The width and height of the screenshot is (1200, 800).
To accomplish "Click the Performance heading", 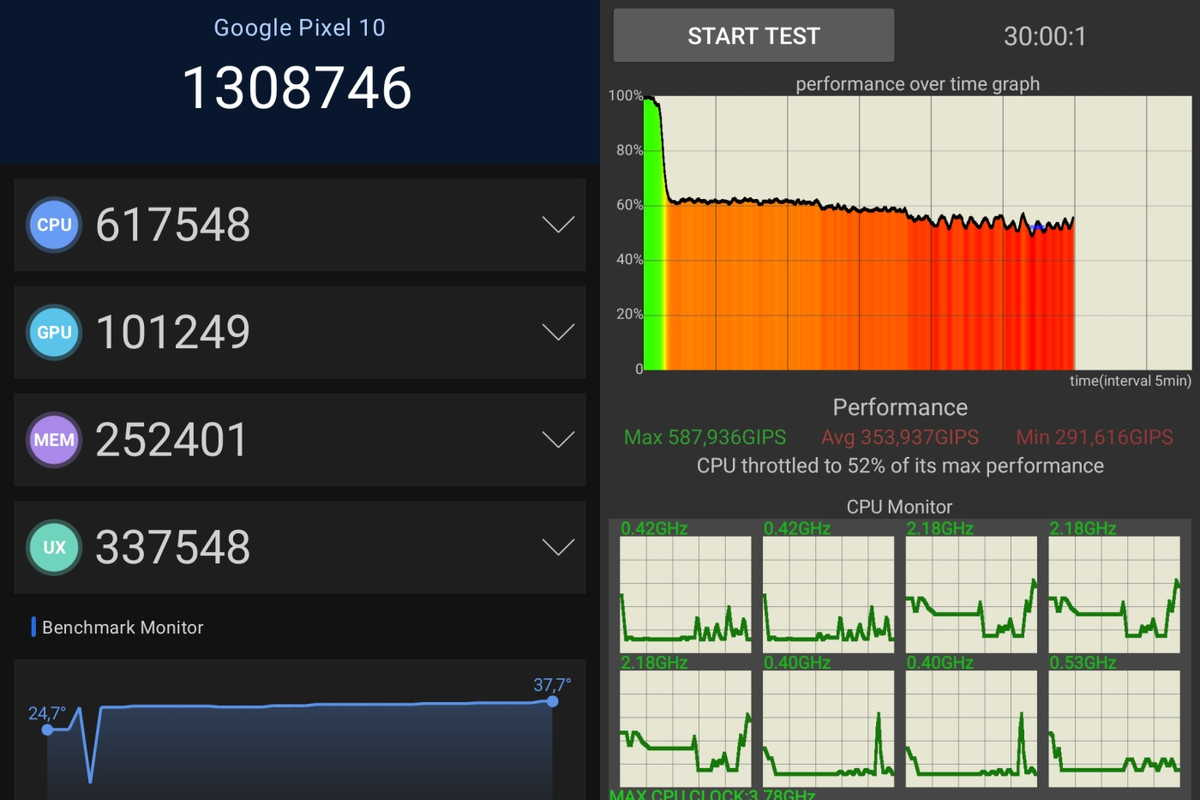I will 900,407.
